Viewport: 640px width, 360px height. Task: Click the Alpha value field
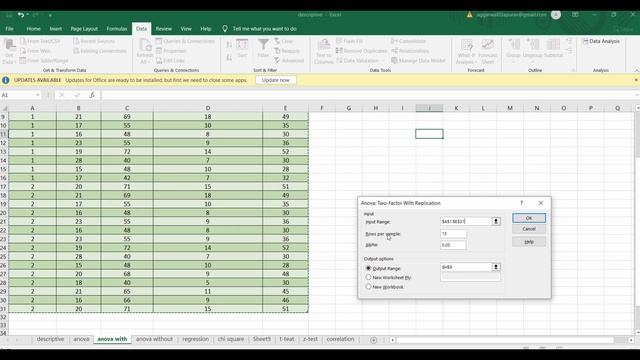(x=453, y=245)
